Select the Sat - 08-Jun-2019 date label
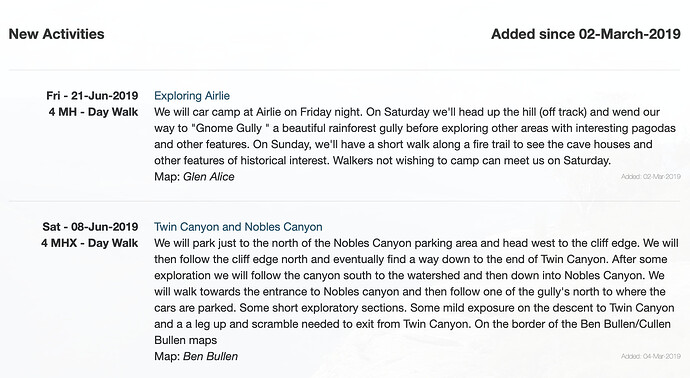 (x=90, y=227)
